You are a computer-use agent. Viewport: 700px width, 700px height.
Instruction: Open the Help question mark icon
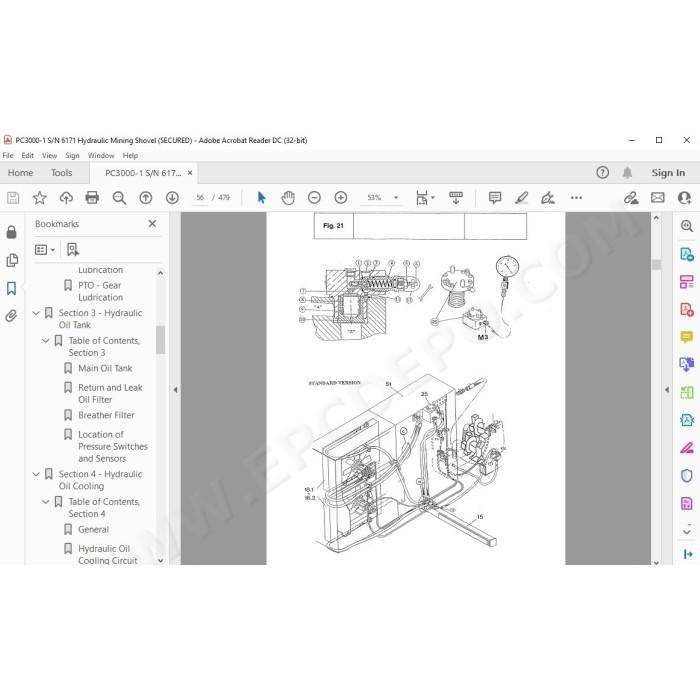[x=603, y=172]
